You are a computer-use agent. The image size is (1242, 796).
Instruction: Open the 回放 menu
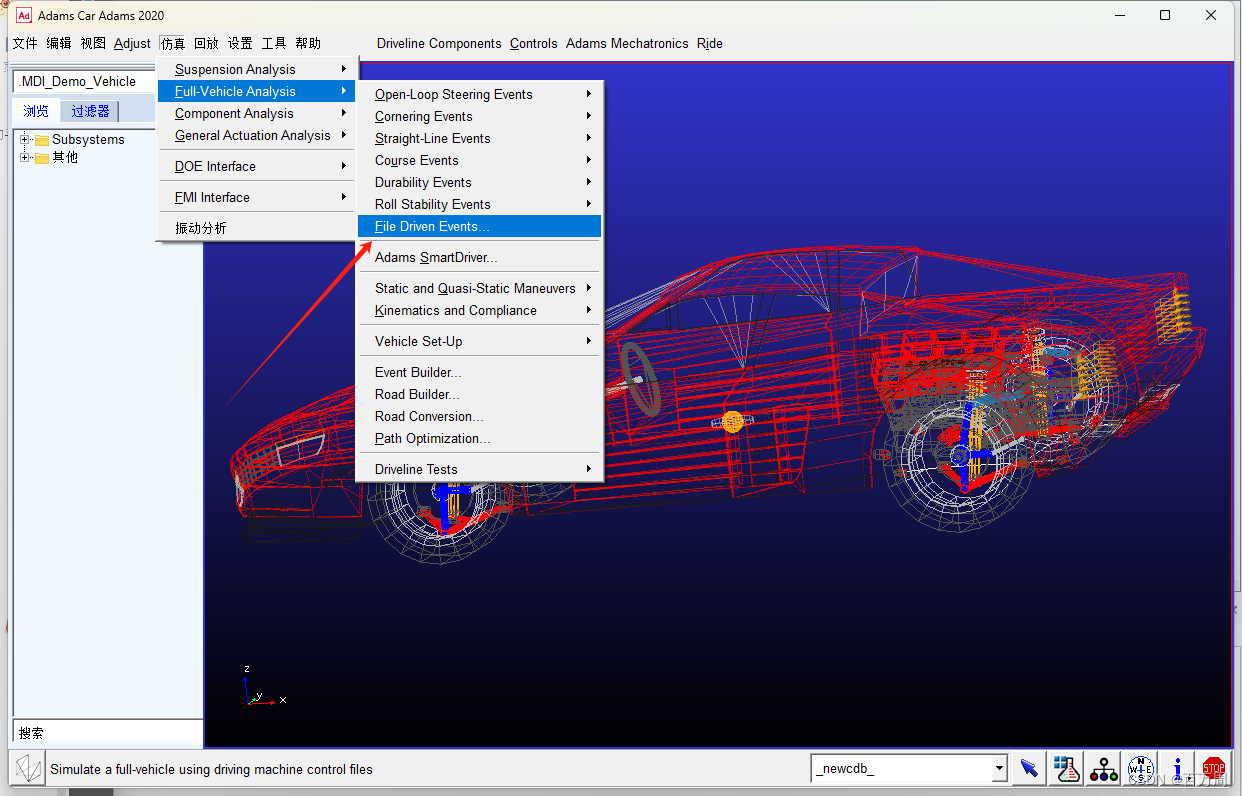point(206,43)
